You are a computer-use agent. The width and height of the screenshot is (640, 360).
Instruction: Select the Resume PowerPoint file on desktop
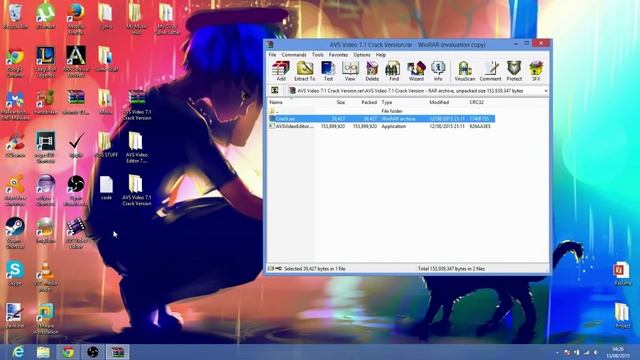(622, 273)
